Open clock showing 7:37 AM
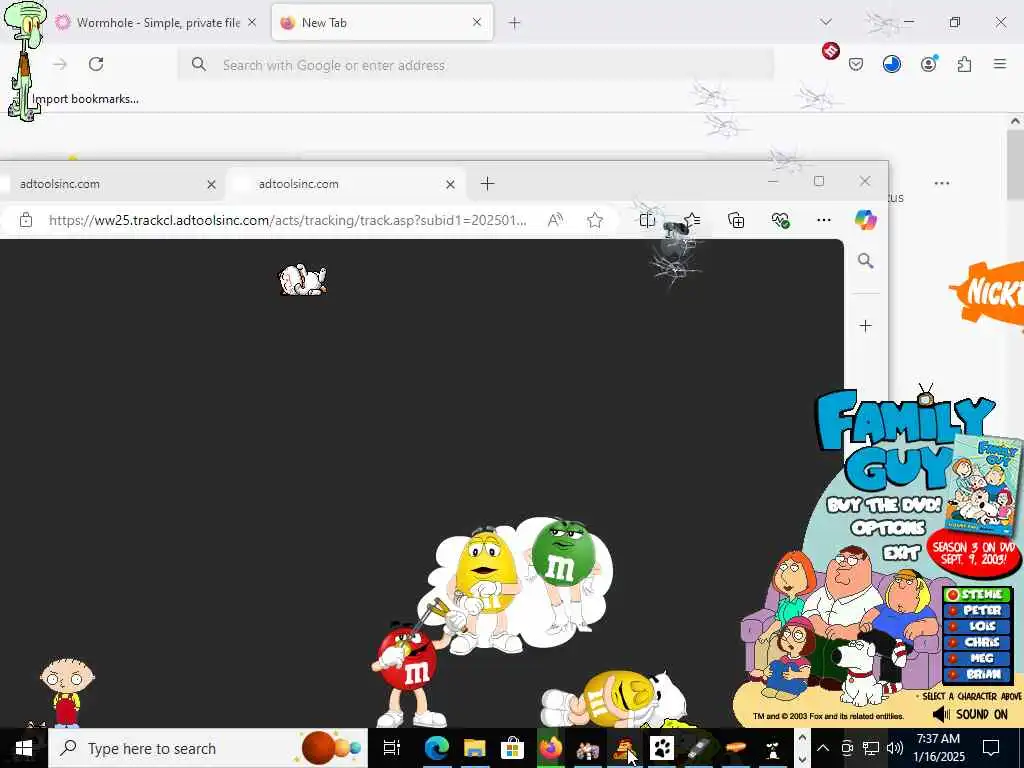1024x768 pixels. click(938, 748)
